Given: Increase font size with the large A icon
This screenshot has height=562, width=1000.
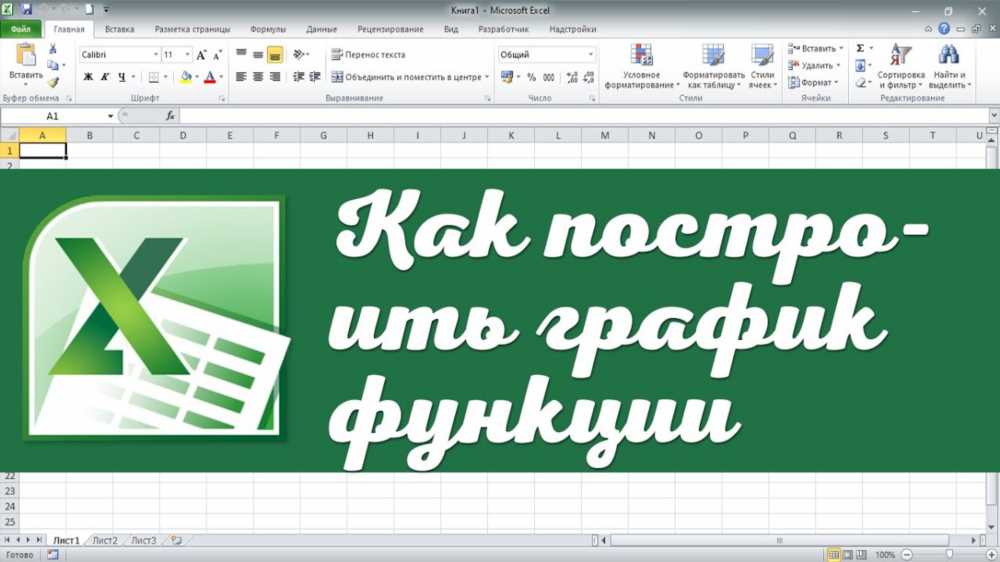Looking at the screenshot, I should coord(202,55).
